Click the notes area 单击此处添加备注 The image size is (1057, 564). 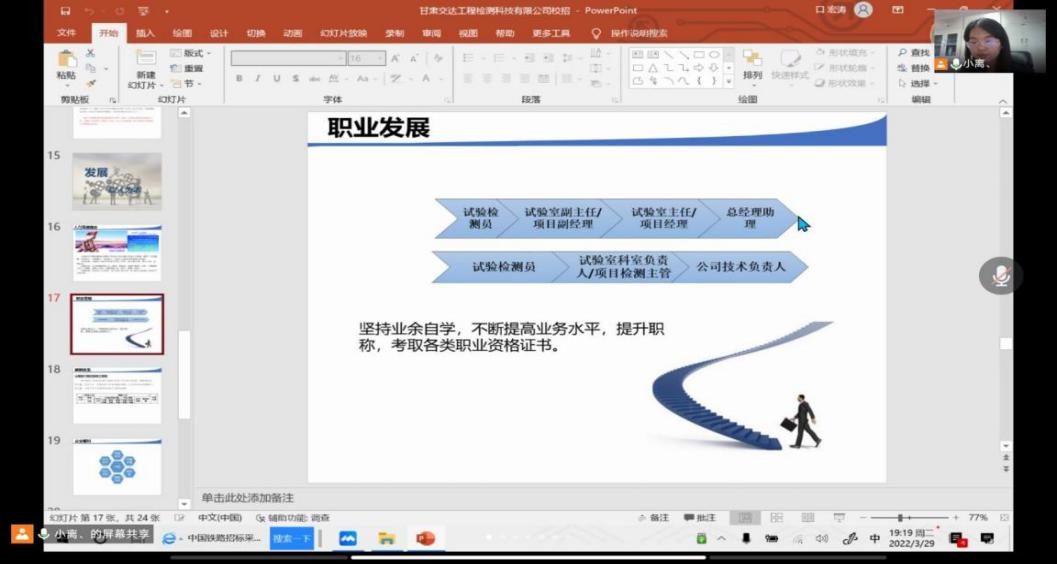point(247,498)
